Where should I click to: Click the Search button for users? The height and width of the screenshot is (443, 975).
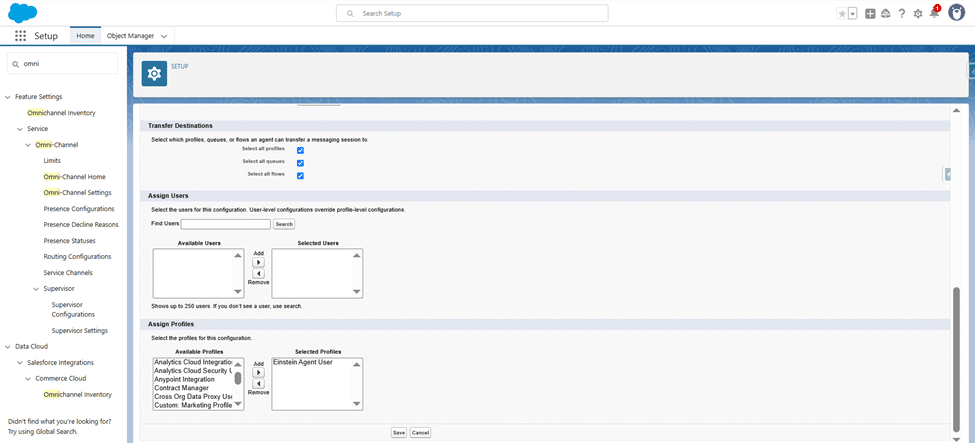click(x=284, y=224)
